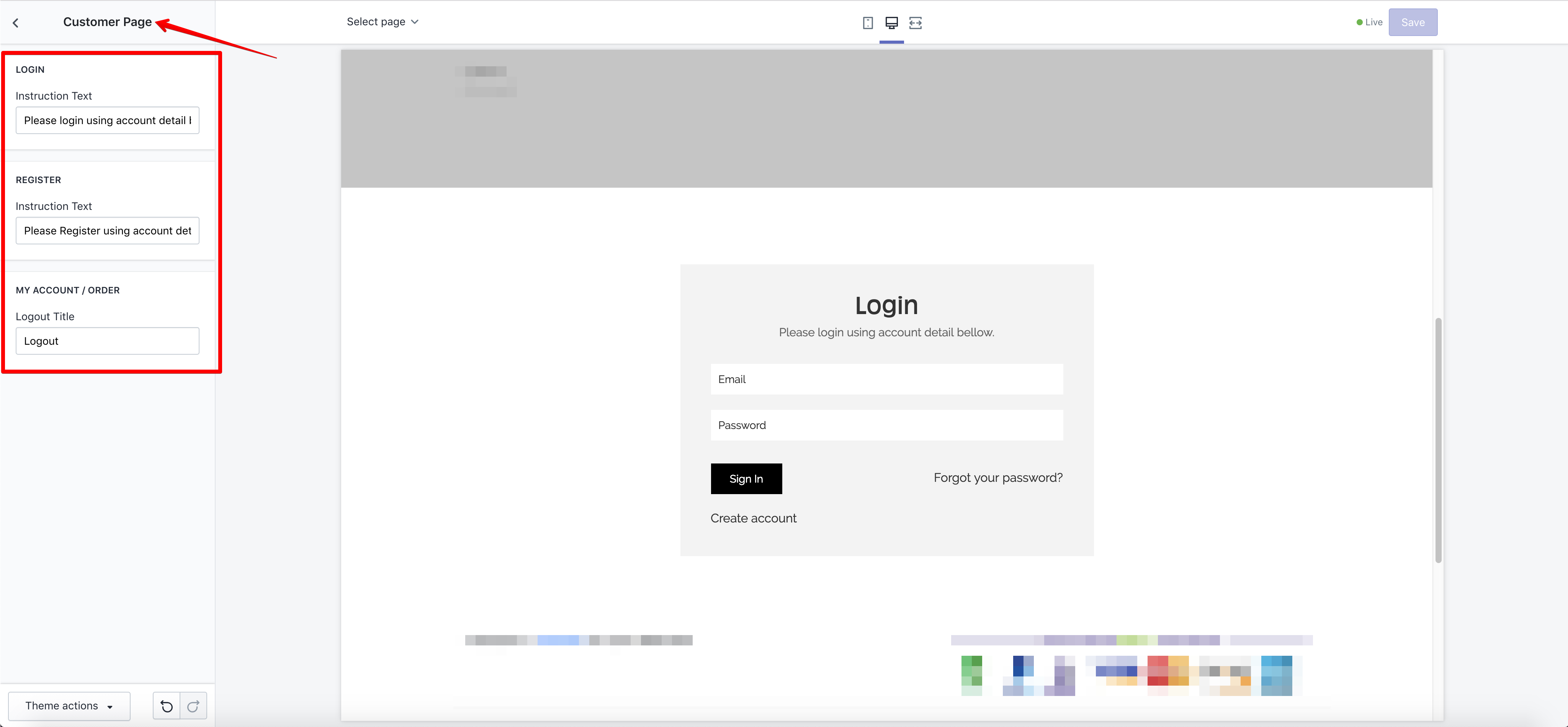Select desktop preview icon

point(891,23)
